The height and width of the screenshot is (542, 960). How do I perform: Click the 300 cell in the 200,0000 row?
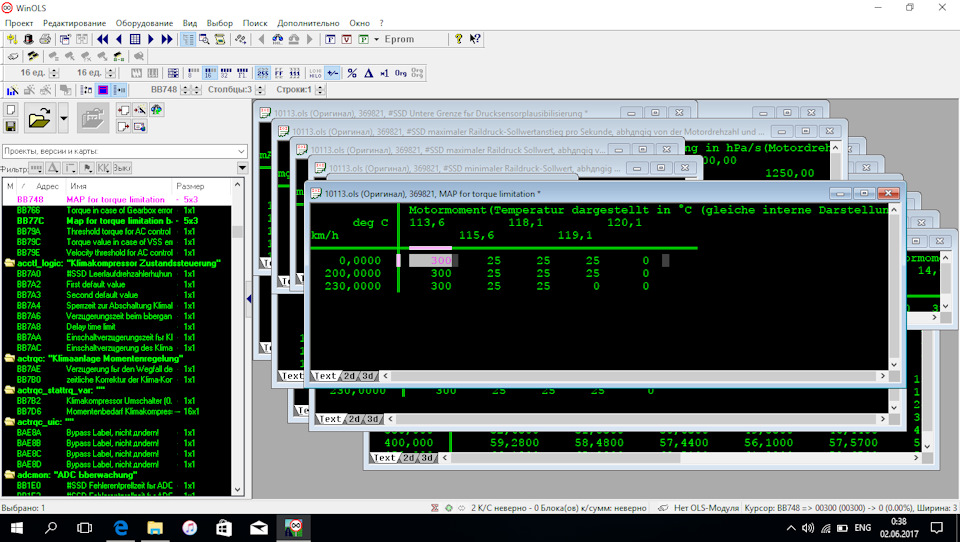pyautogui.click(x=441, y=273)
